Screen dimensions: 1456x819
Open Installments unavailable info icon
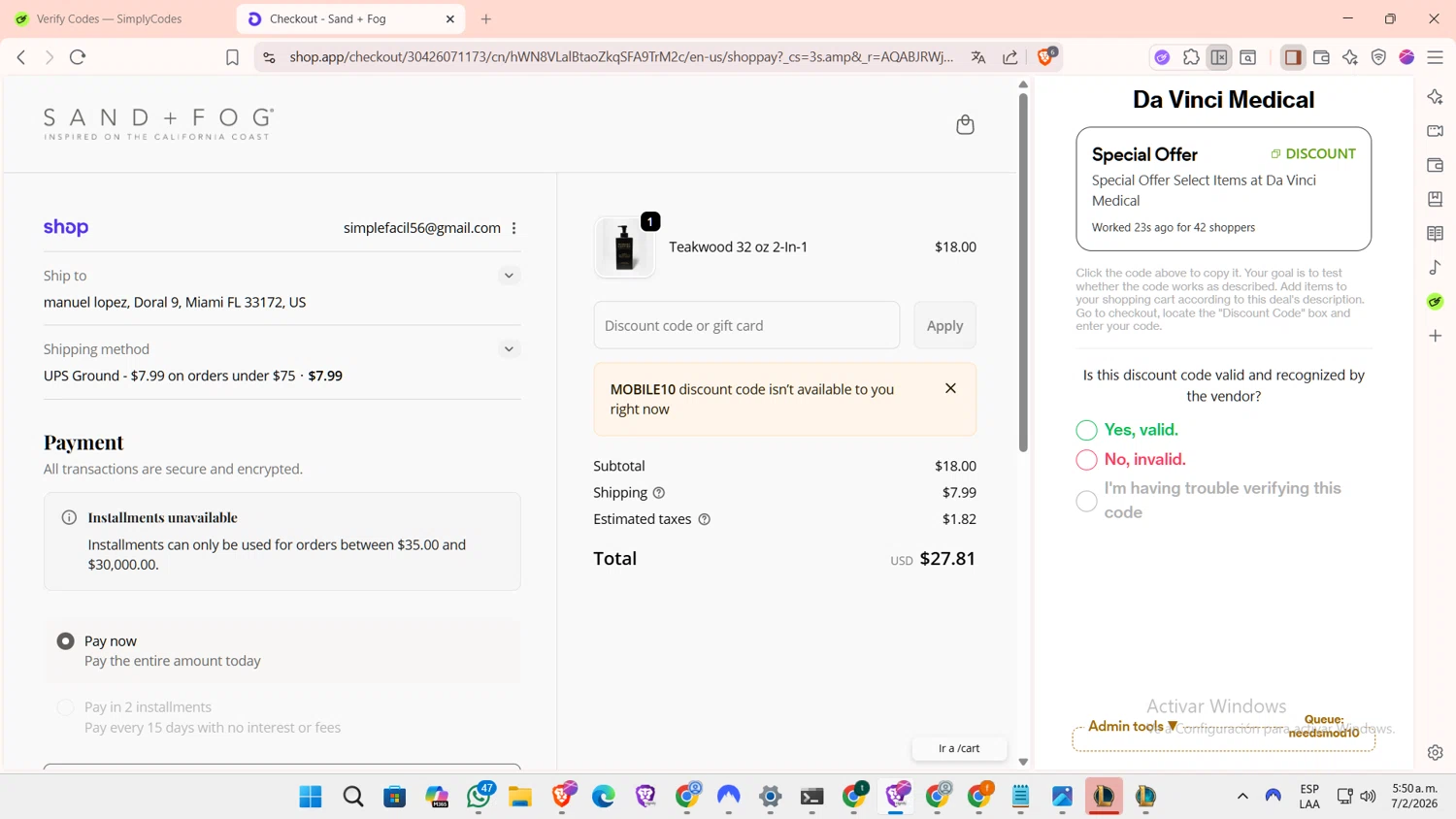(69, 517)
